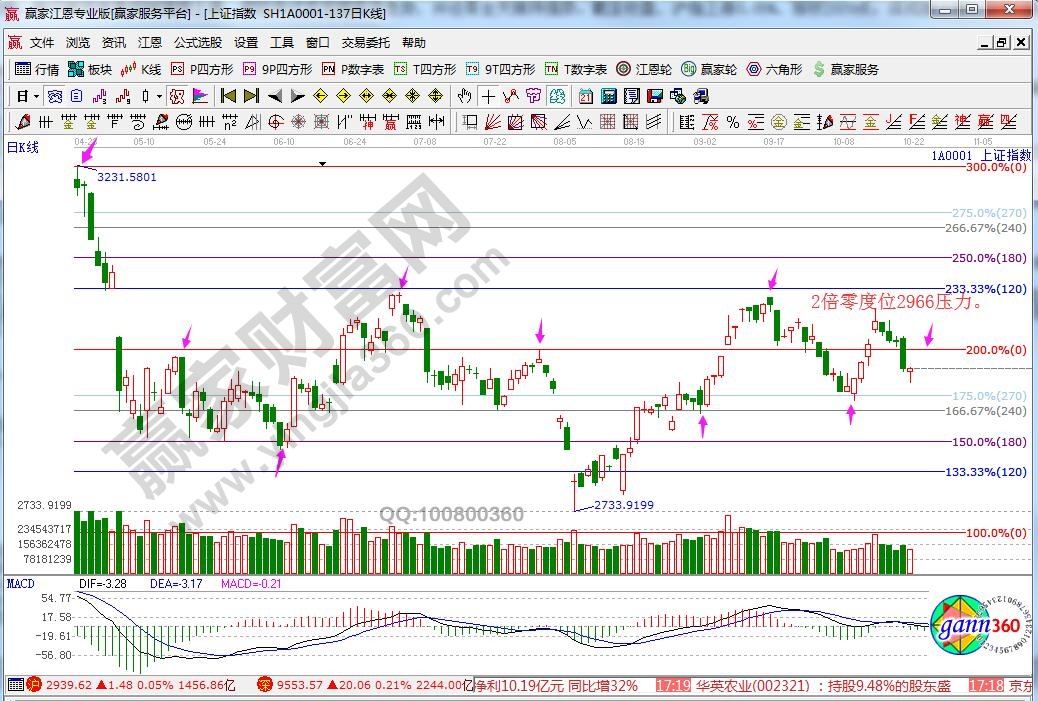Image resolution: width=1038 pixels, height=701 pixels.
Task: Jump to last bar with skip-forward icon
Action: pyautogui.click(x=251, y=96)
